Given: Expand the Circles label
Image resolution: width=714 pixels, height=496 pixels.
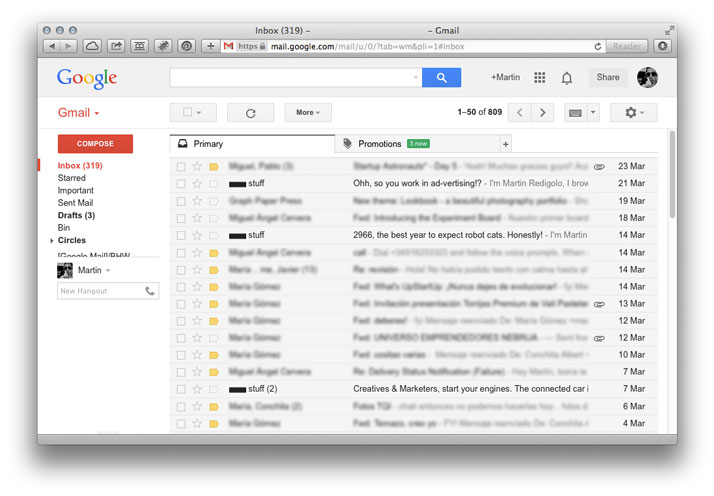Looking at the screenshot, I should pyautogui.click(x=51, y=240).
